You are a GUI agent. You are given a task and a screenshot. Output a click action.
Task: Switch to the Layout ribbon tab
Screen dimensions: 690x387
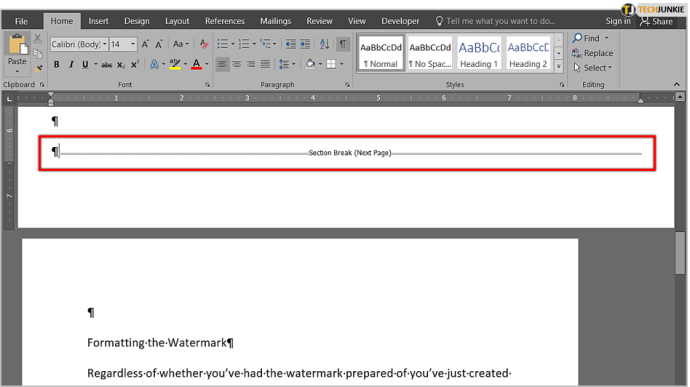click(x=177, y=21)
